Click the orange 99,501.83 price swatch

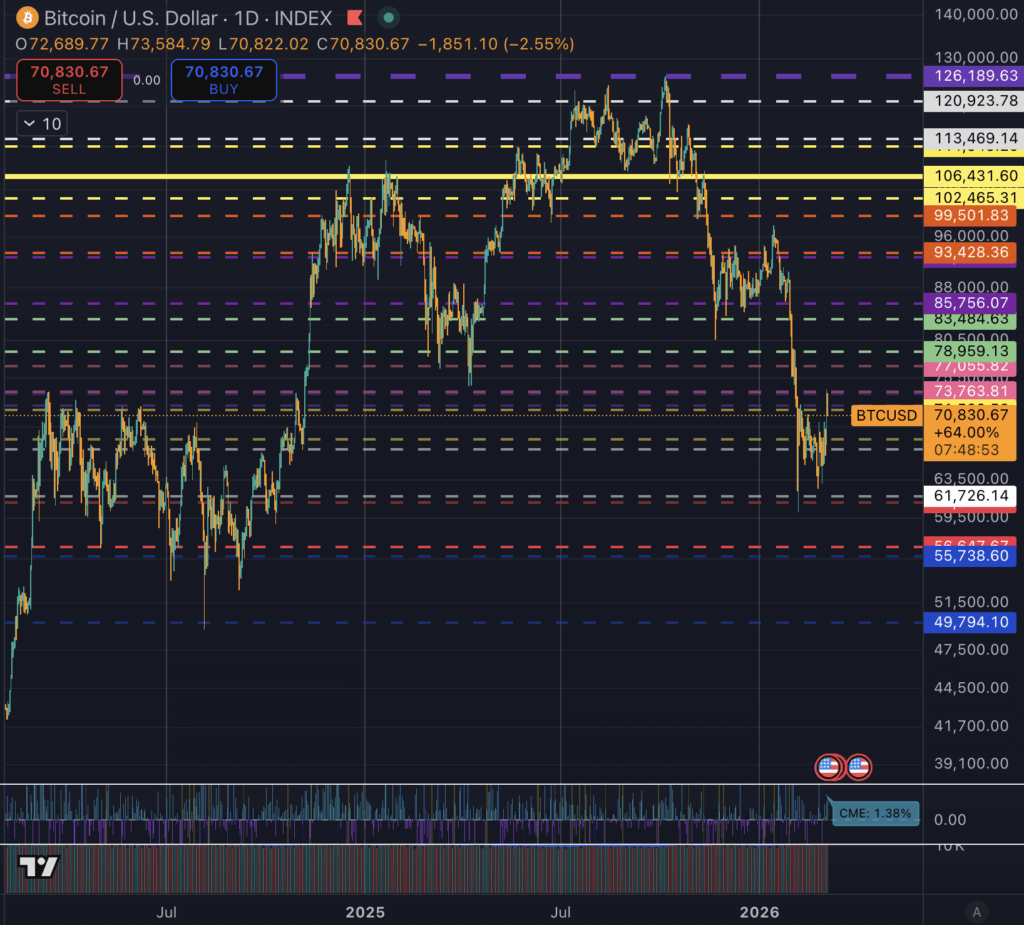click(971, 215)
